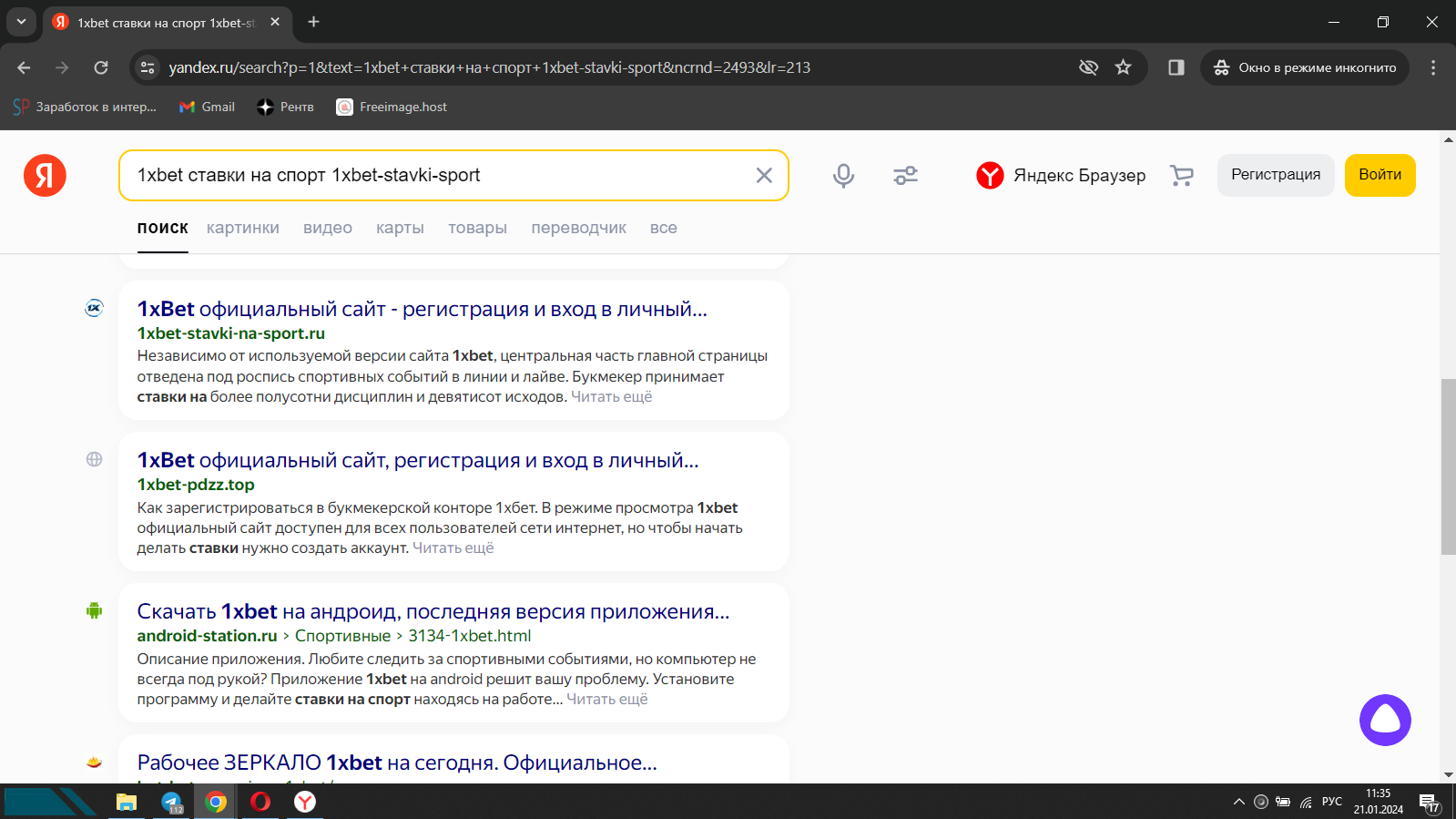Open a new browser tab
Image resolution: width=1456 pixels, height=819 pixels.
tap(313, 22)
